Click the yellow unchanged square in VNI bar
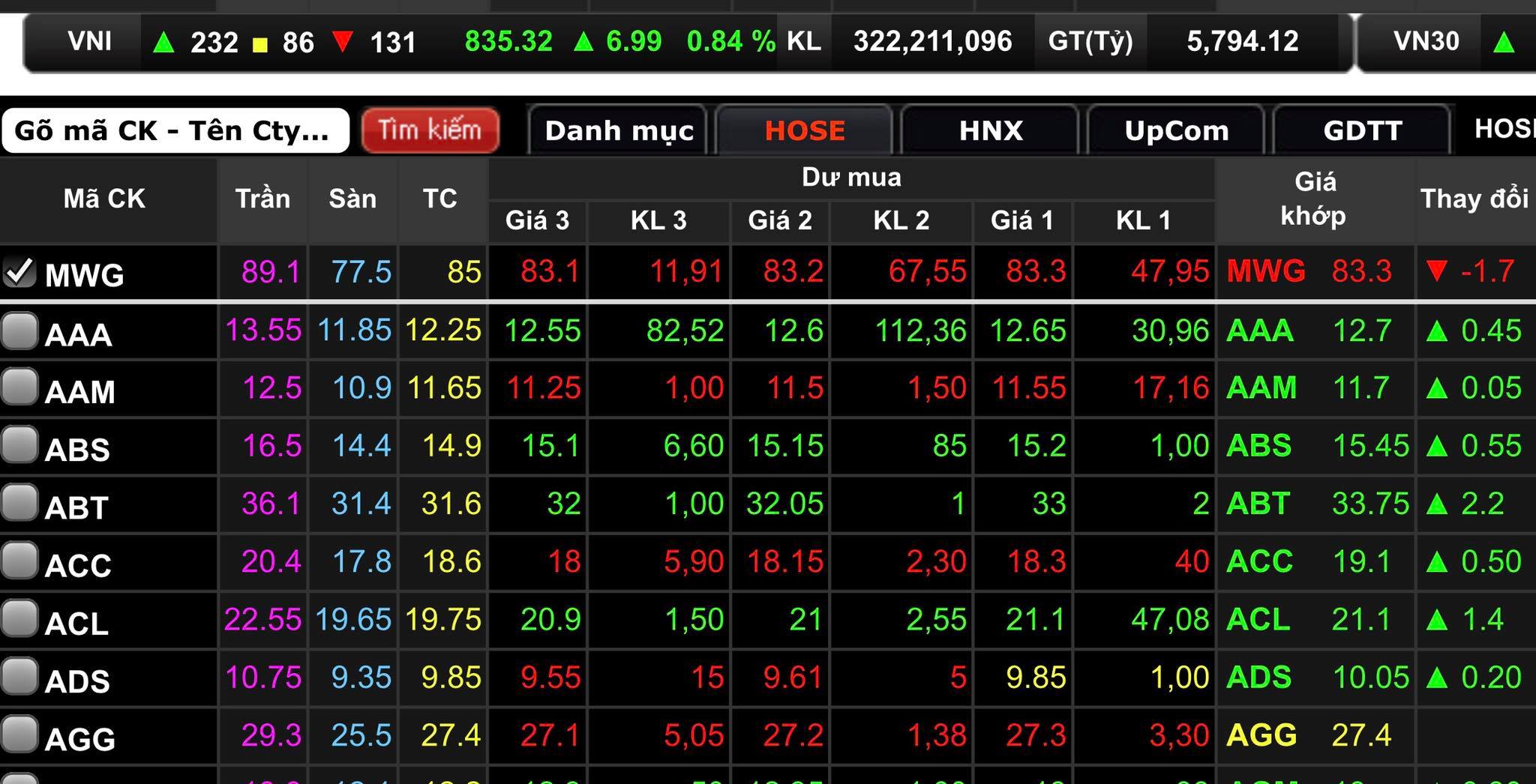 [260, 44]
